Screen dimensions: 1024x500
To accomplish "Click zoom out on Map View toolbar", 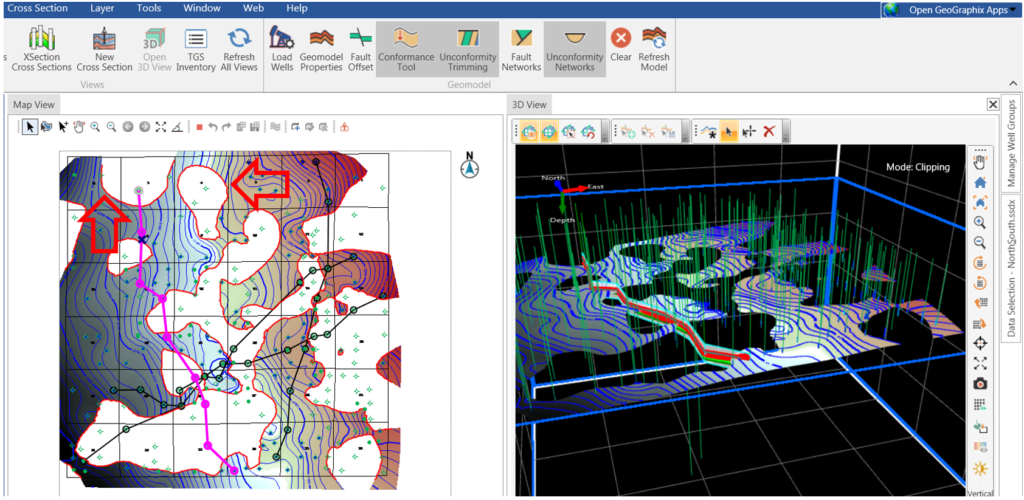I will click(112, 127).
